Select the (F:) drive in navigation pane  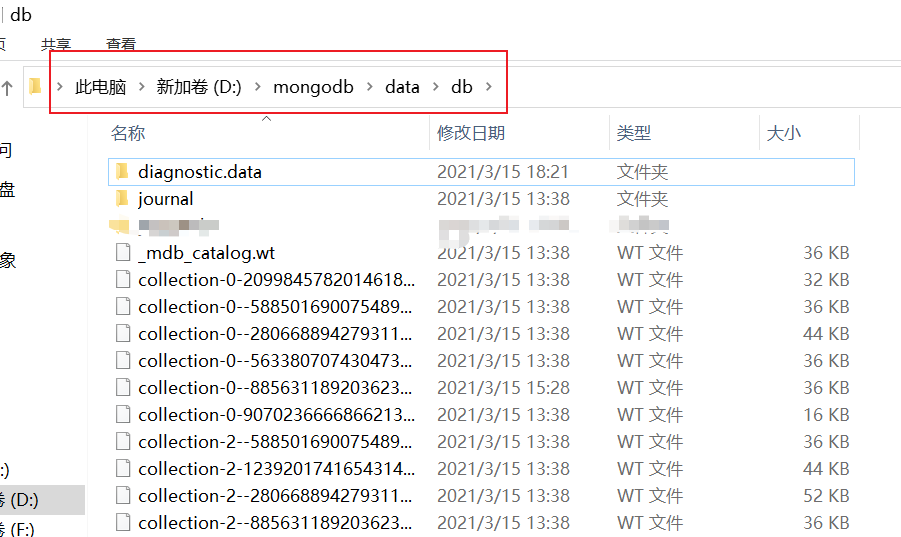[x=17, y=528]
